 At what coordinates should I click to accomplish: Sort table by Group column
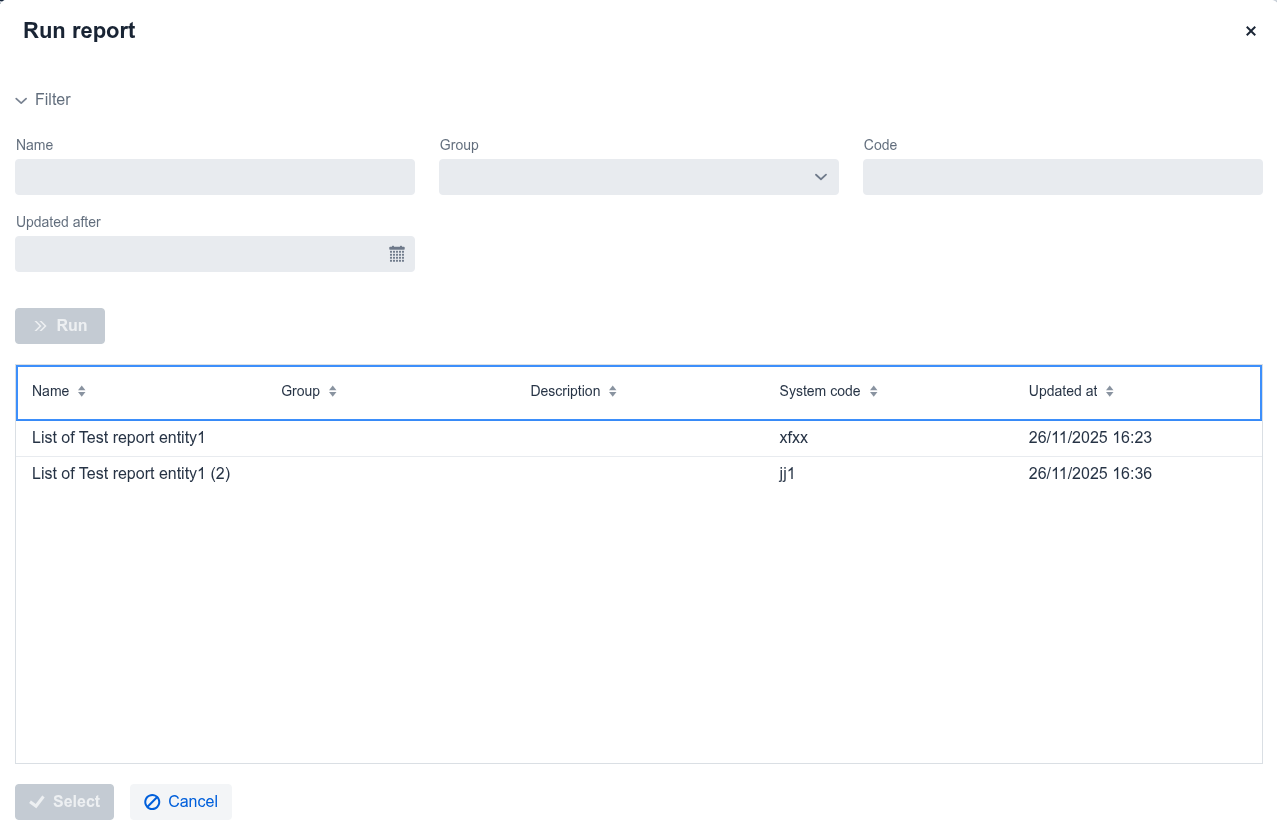tap(332, 391)
